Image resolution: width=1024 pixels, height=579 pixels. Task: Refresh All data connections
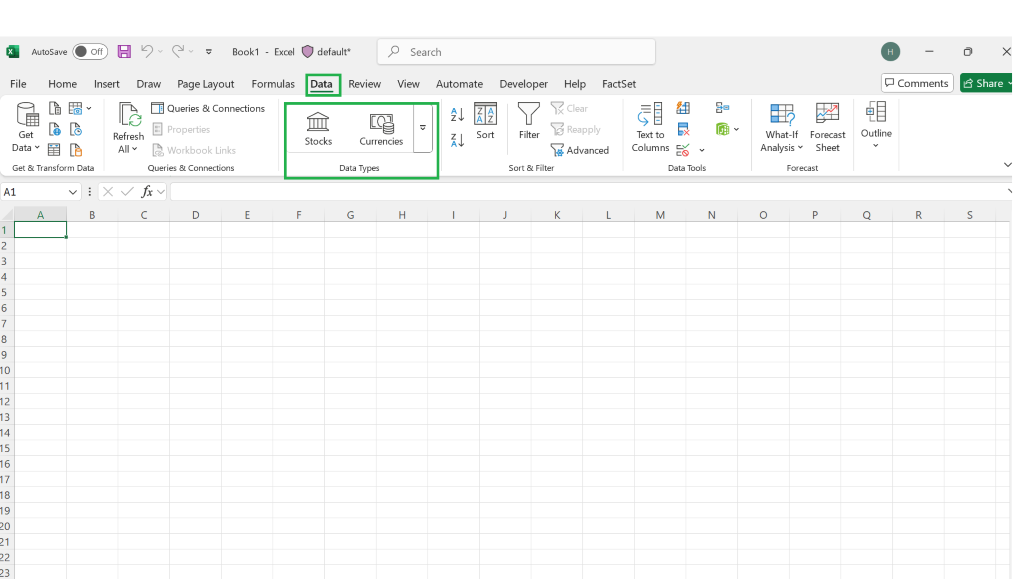point(127,128)
